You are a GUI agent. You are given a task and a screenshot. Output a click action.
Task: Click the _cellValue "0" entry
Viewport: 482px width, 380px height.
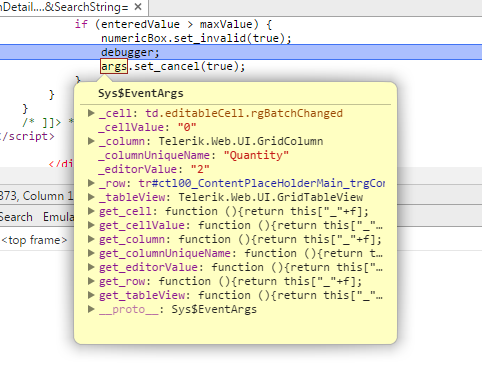coord(147,127)
